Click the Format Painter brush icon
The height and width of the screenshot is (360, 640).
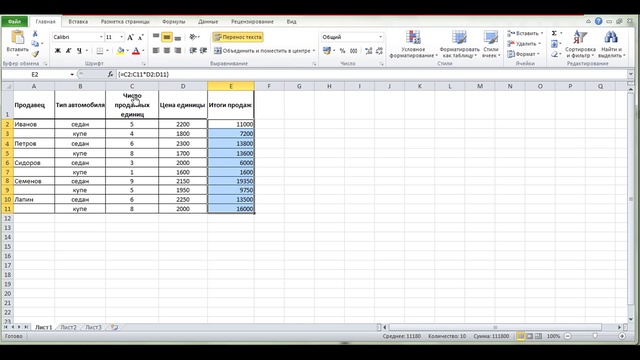point(35,53)
